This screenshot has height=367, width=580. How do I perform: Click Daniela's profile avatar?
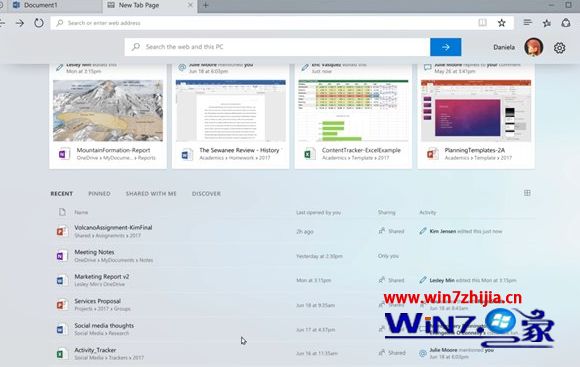click(x=533, y=47)
